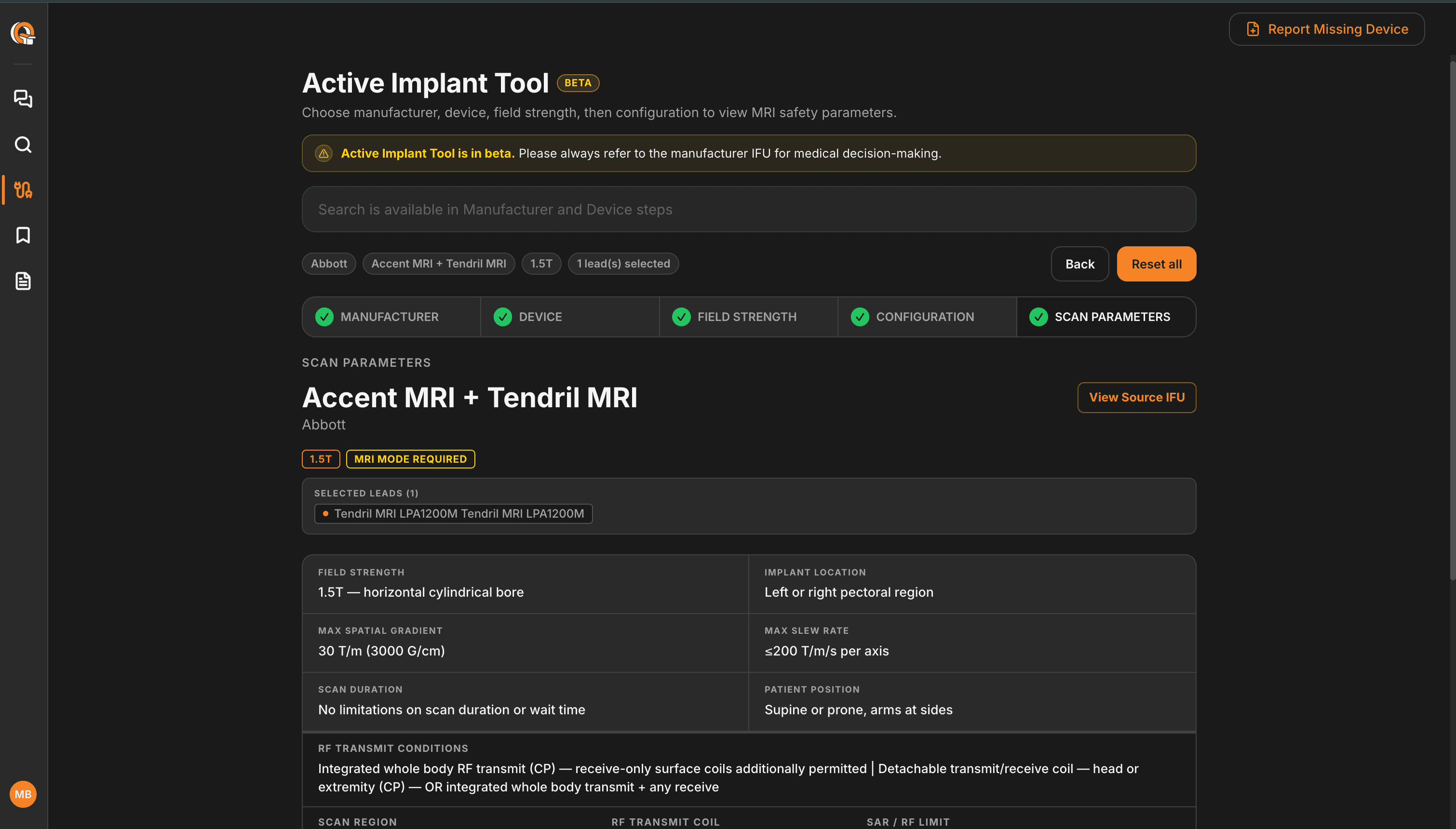The image size is (1456, 829).
Task: Click the 'FIELD STRENGTH' label in the parameters table
Action: (x=361, y=572)
